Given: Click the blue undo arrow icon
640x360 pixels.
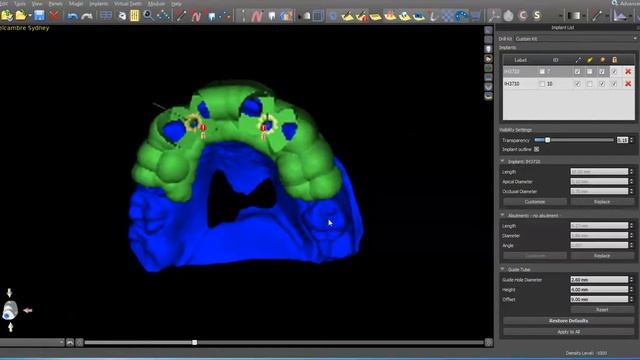Looking at the screenshot, I should point(73,16).
